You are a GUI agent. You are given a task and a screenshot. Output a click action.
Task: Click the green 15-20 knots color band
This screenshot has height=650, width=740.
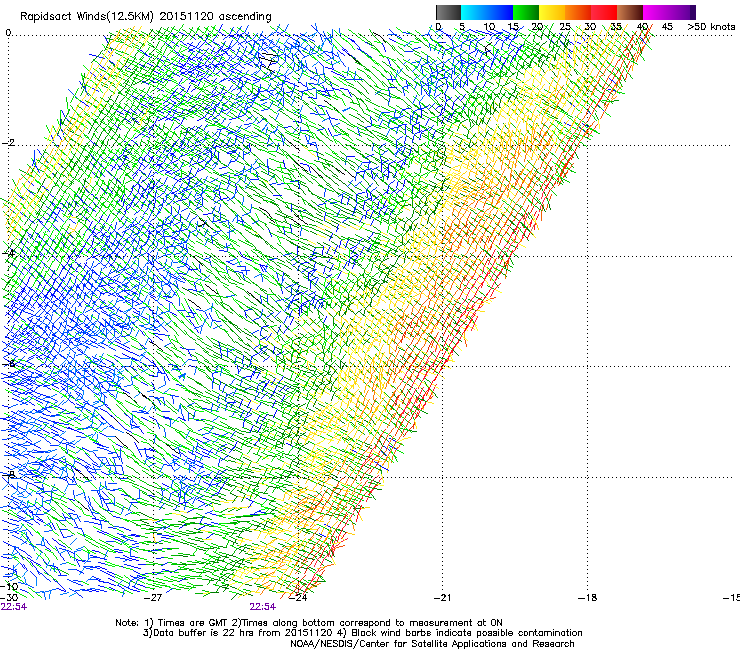[x=526, y=12]
